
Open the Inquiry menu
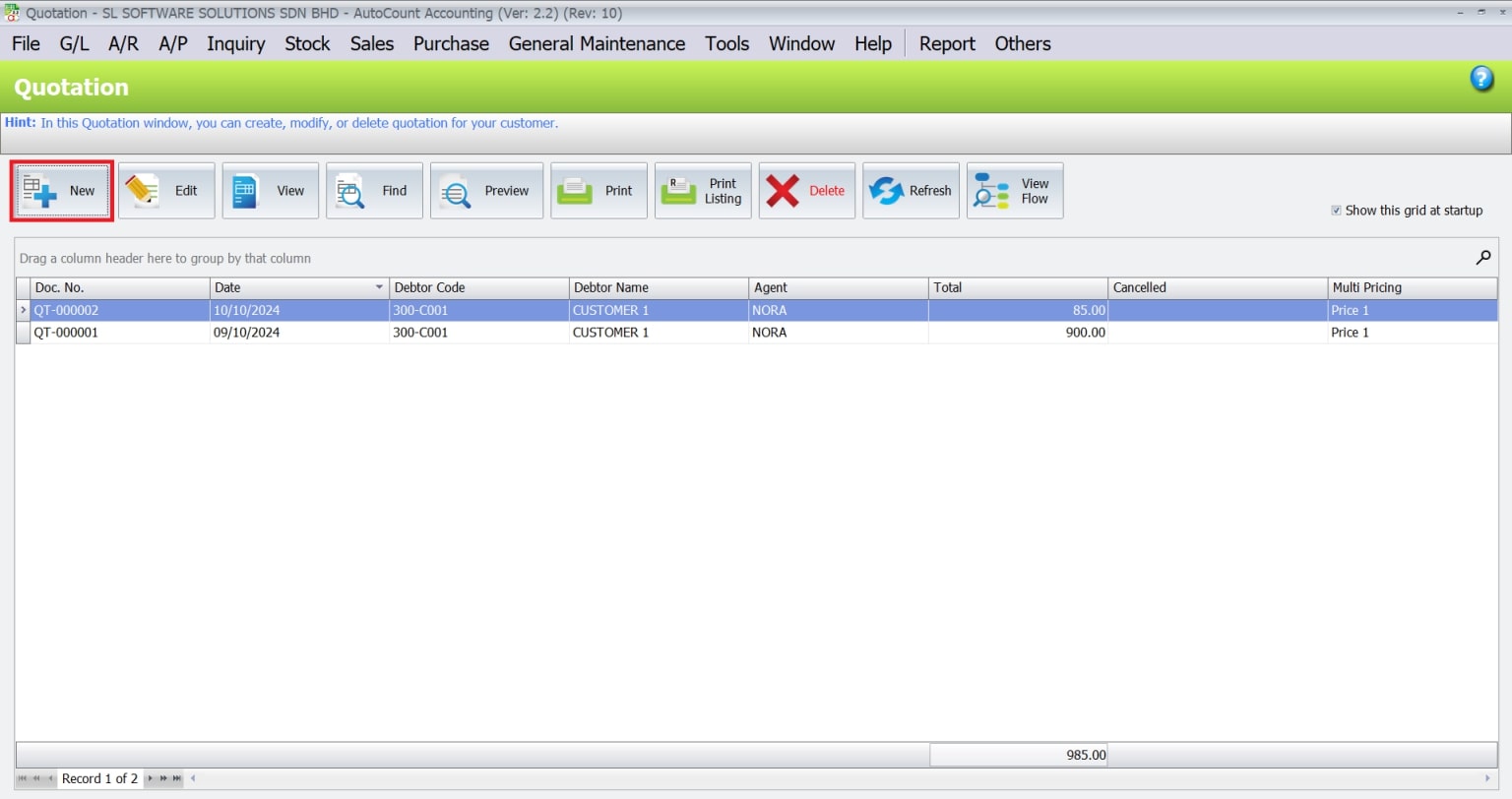tap(235, 43)
